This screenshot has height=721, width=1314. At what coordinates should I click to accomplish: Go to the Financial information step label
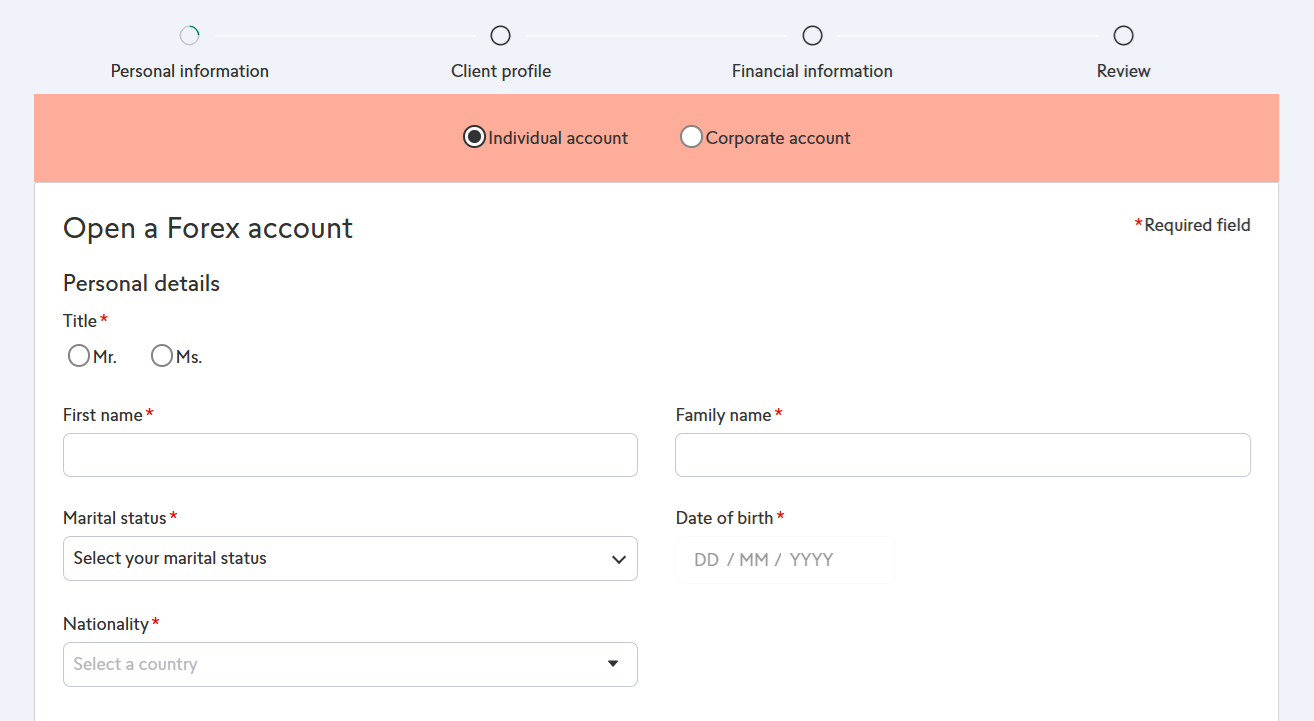(812, 71)
